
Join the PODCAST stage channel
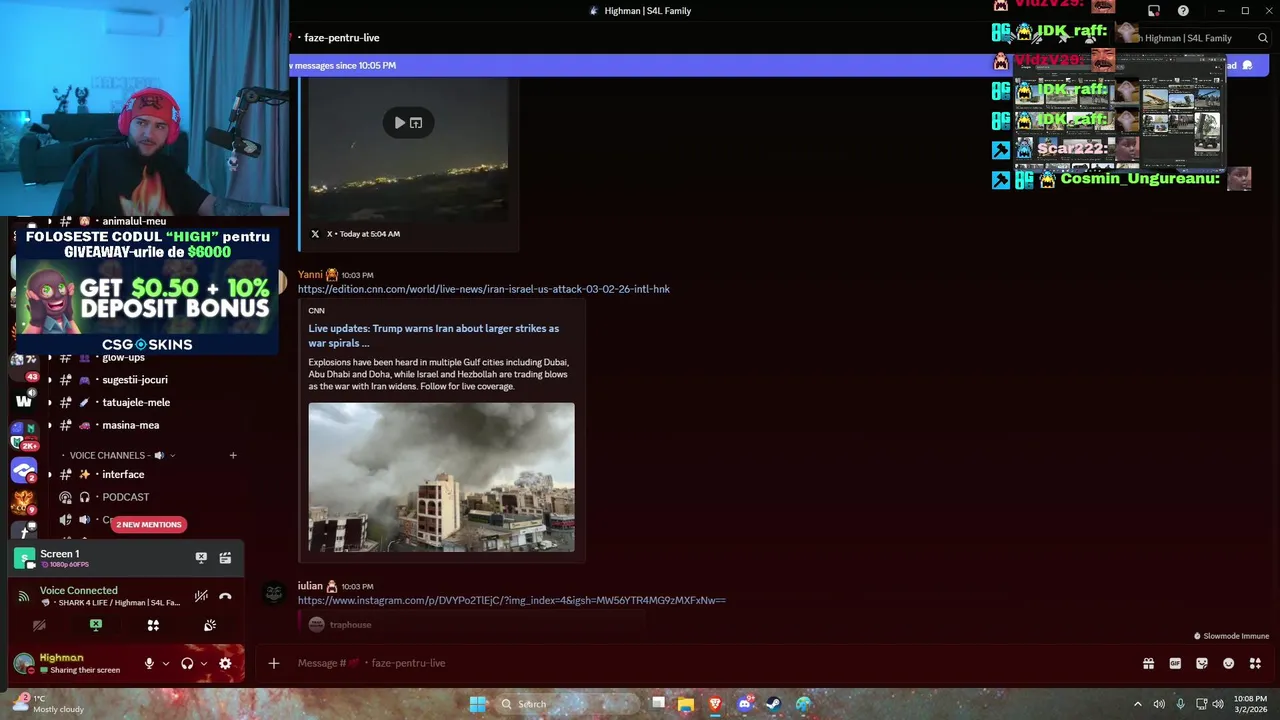point(125,497)
